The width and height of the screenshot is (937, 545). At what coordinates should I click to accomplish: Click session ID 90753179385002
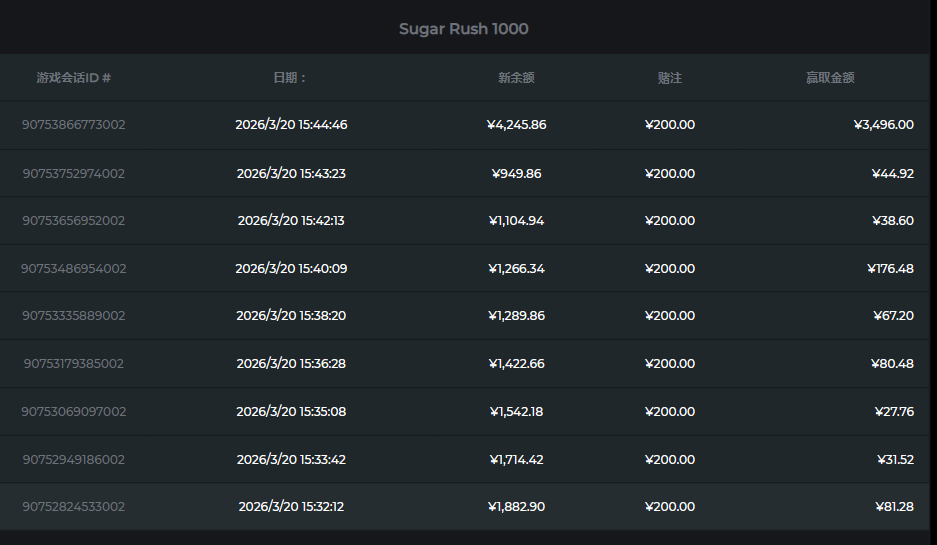coord(73,363)
